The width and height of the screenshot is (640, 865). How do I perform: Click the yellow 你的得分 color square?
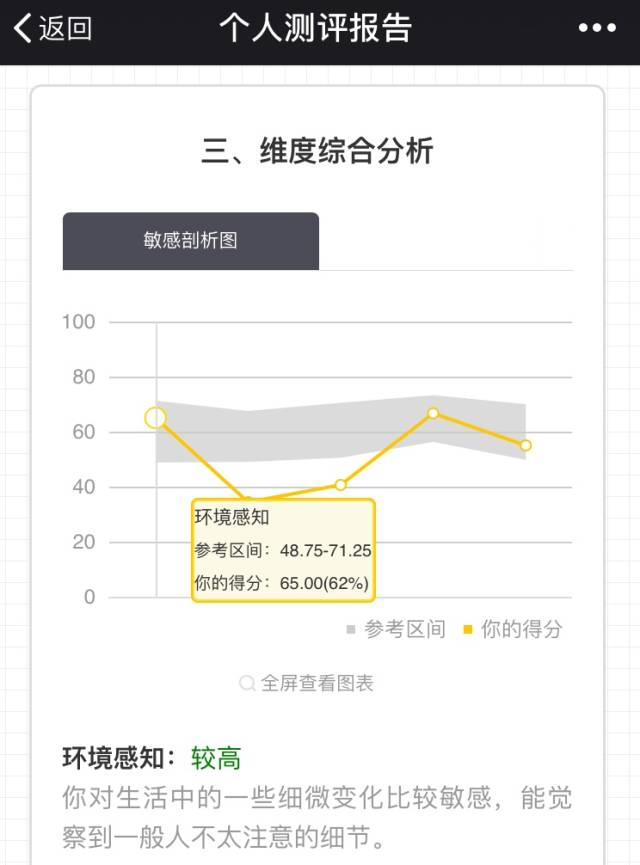tap(467, 630)
